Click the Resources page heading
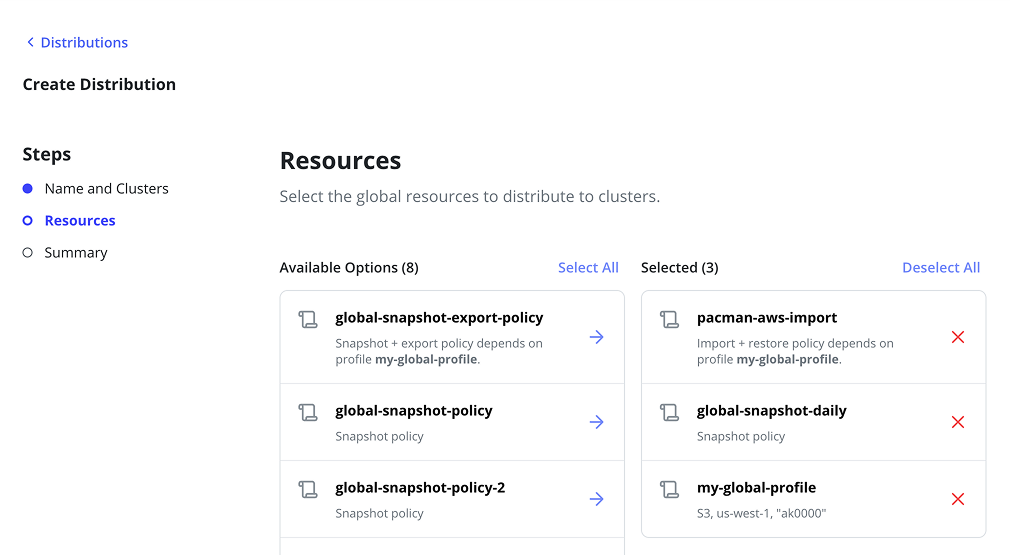The width and height of the screenshot is (1011, 555). [340, 161]
